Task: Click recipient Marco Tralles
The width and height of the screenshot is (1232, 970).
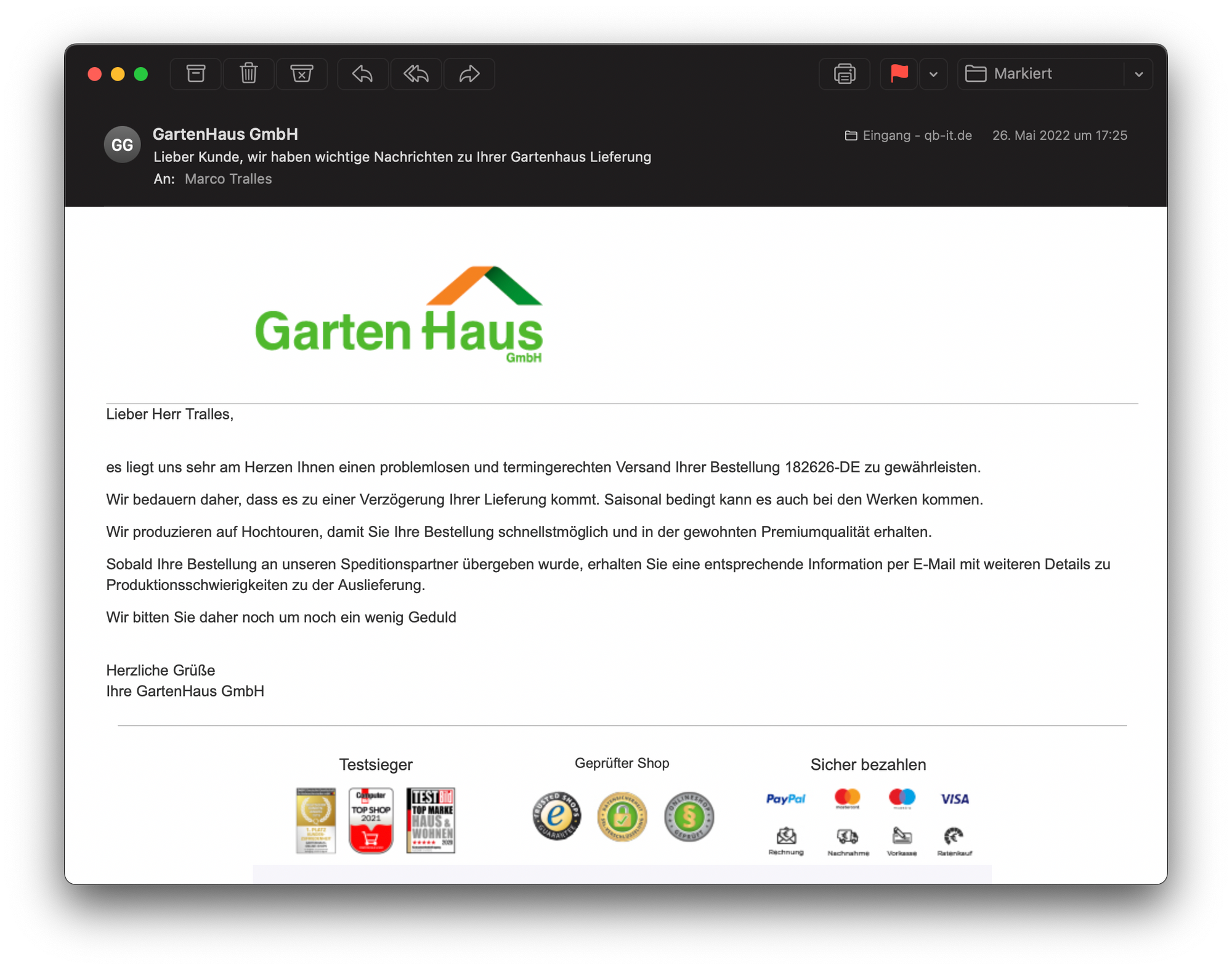Action: [228, 179]
